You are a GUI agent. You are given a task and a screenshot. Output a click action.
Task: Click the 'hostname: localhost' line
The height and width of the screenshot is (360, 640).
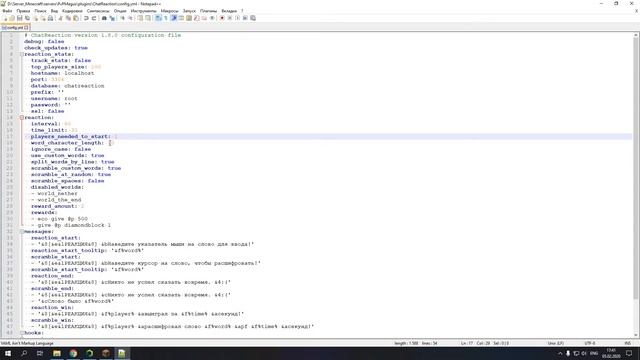[x=62, y=73]
